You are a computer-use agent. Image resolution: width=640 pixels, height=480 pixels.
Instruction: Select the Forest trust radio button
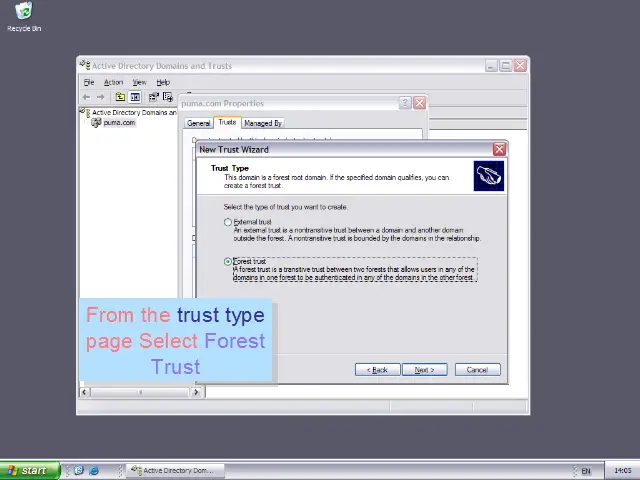[228, 262]
